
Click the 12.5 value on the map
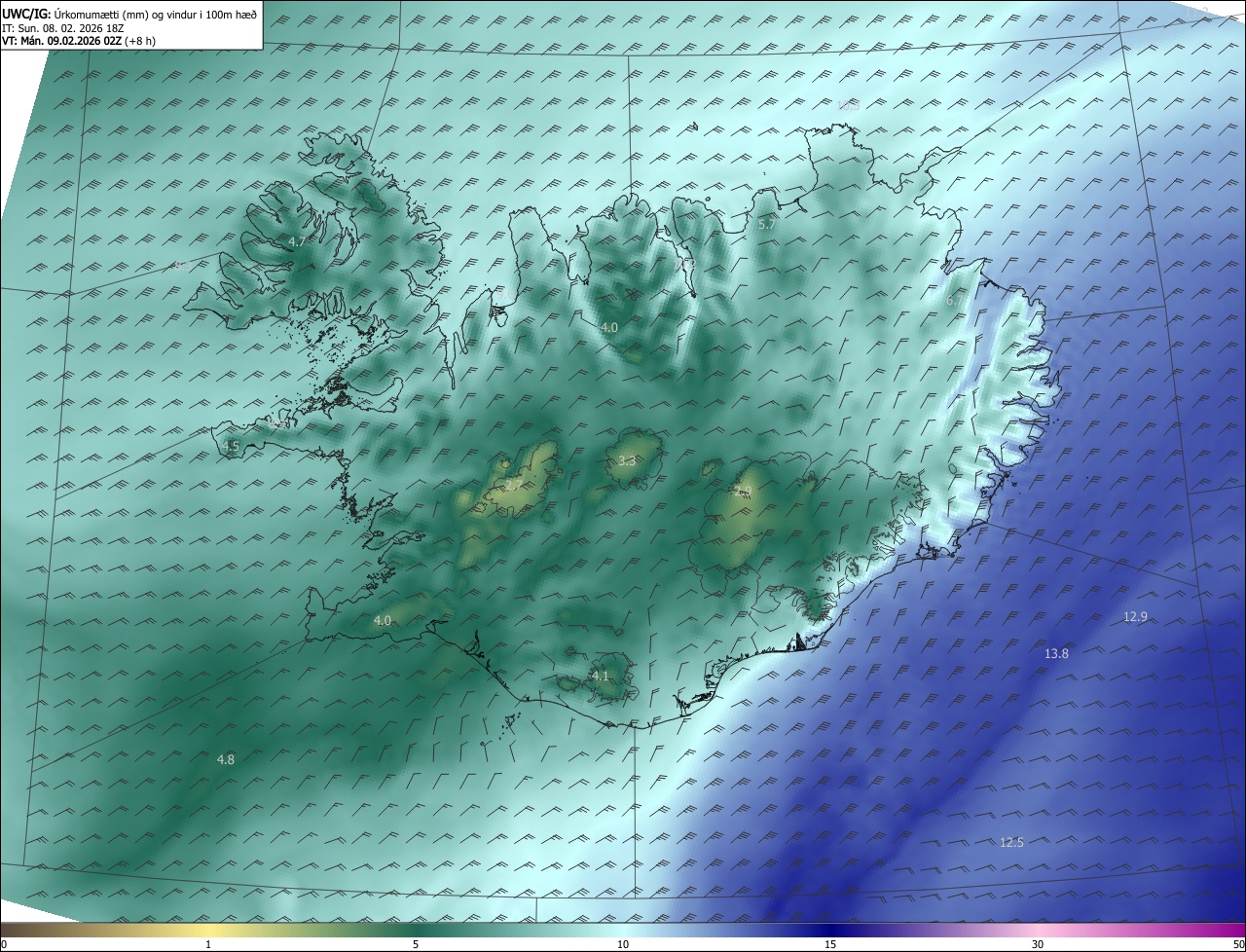[1011, 842]
